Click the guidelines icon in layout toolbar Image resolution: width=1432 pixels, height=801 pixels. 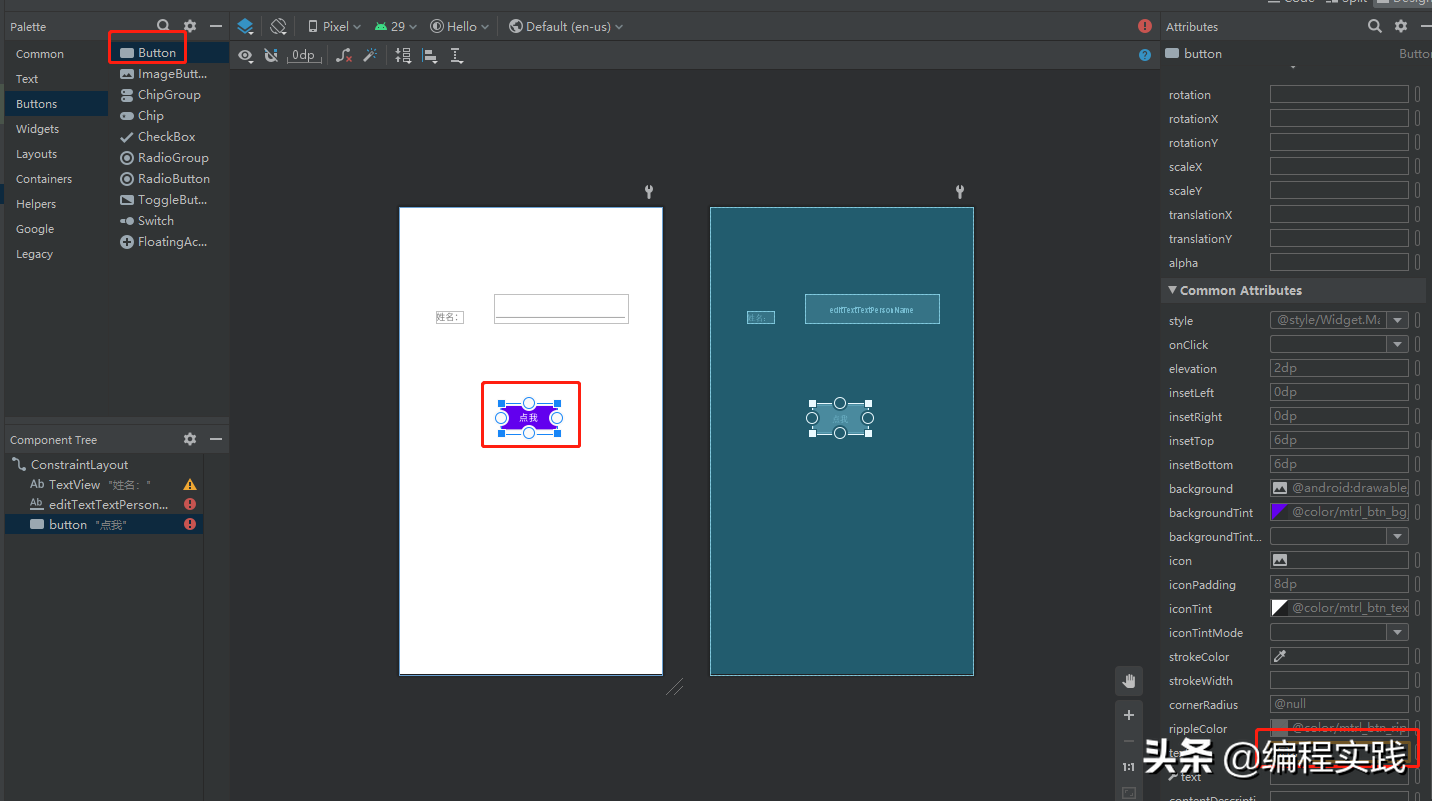457,56
